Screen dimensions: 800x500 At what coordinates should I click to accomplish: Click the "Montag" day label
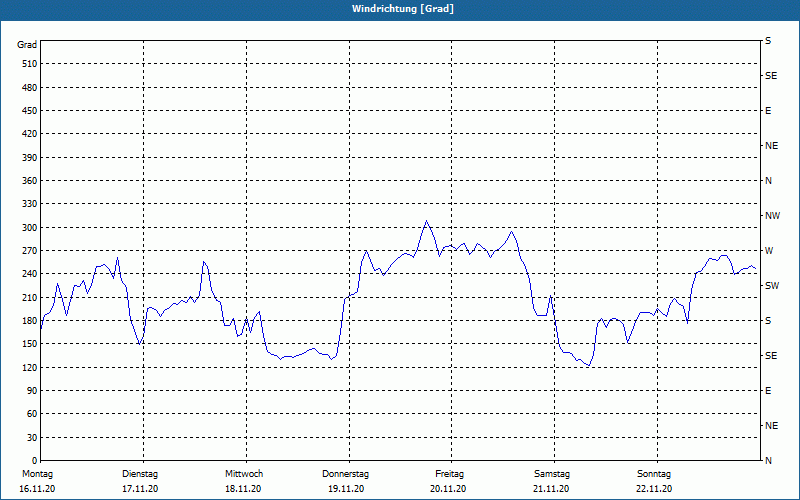pos(37,474)
